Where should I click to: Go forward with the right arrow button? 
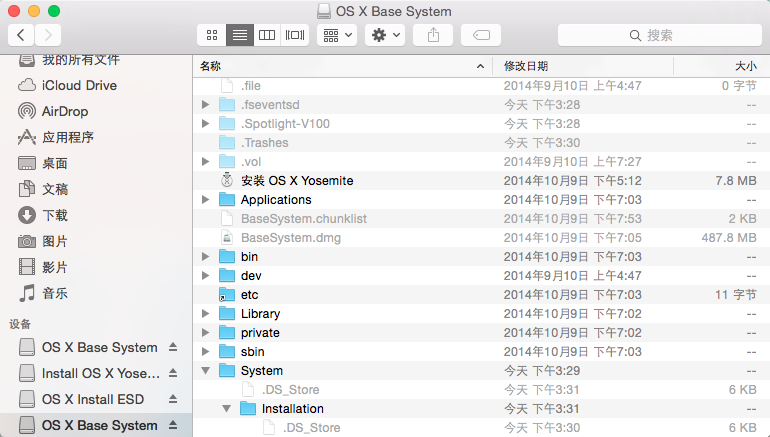[x=48, y=35]
